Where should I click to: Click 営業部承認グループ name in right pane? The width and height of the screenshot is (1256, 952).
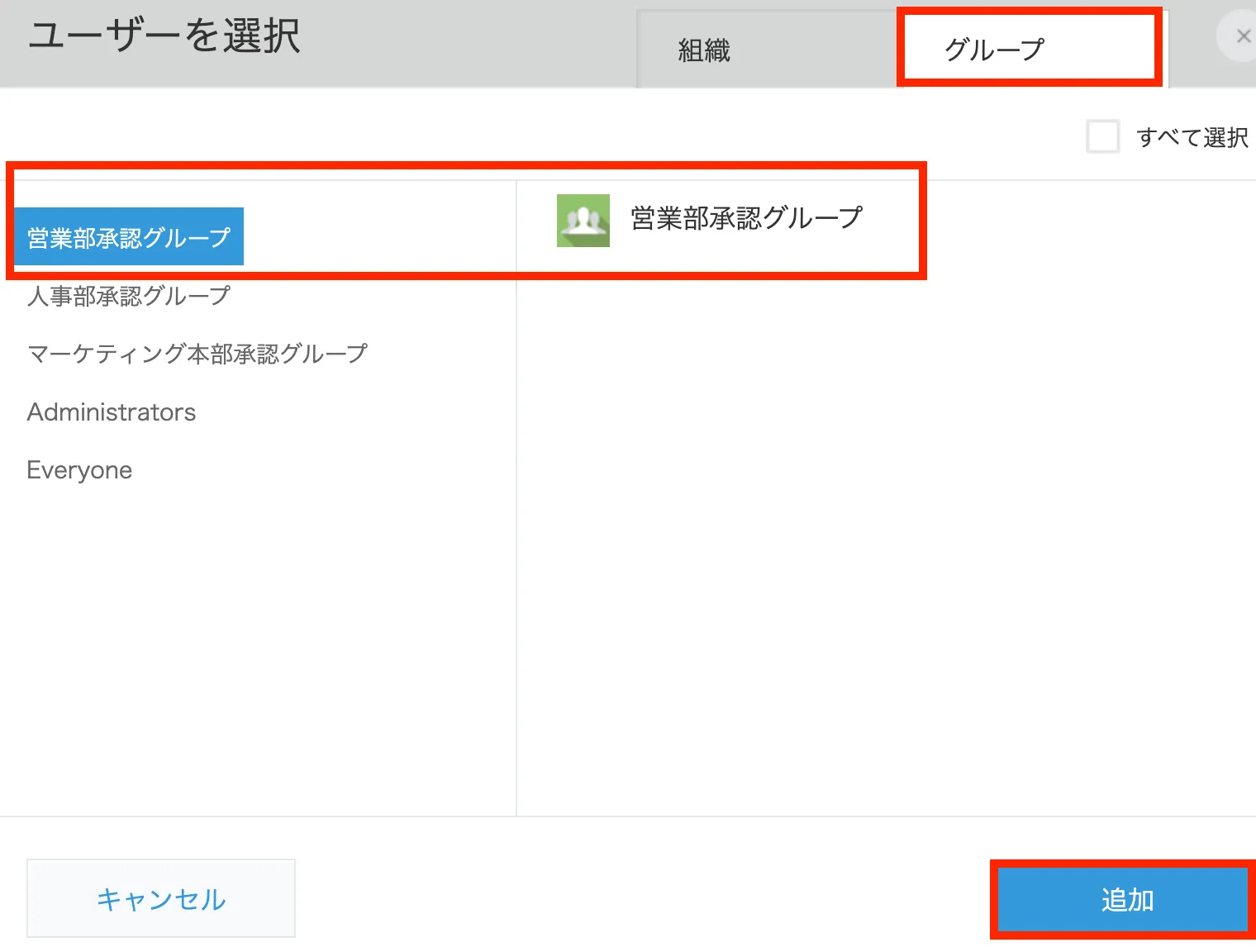point(746,218)
